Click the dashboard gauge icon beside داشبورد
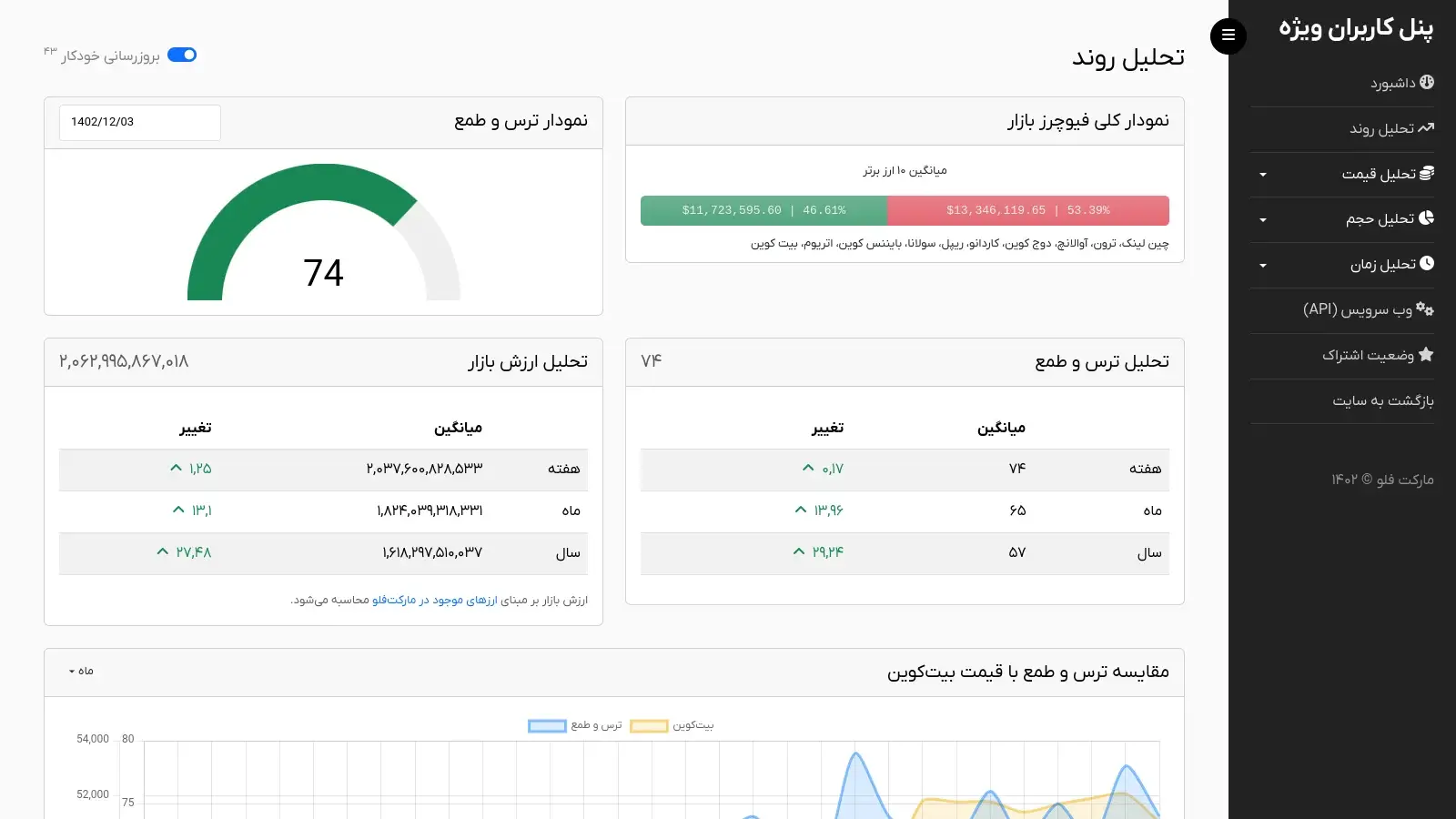The image size is (1456, 819). click(1427, 82)
